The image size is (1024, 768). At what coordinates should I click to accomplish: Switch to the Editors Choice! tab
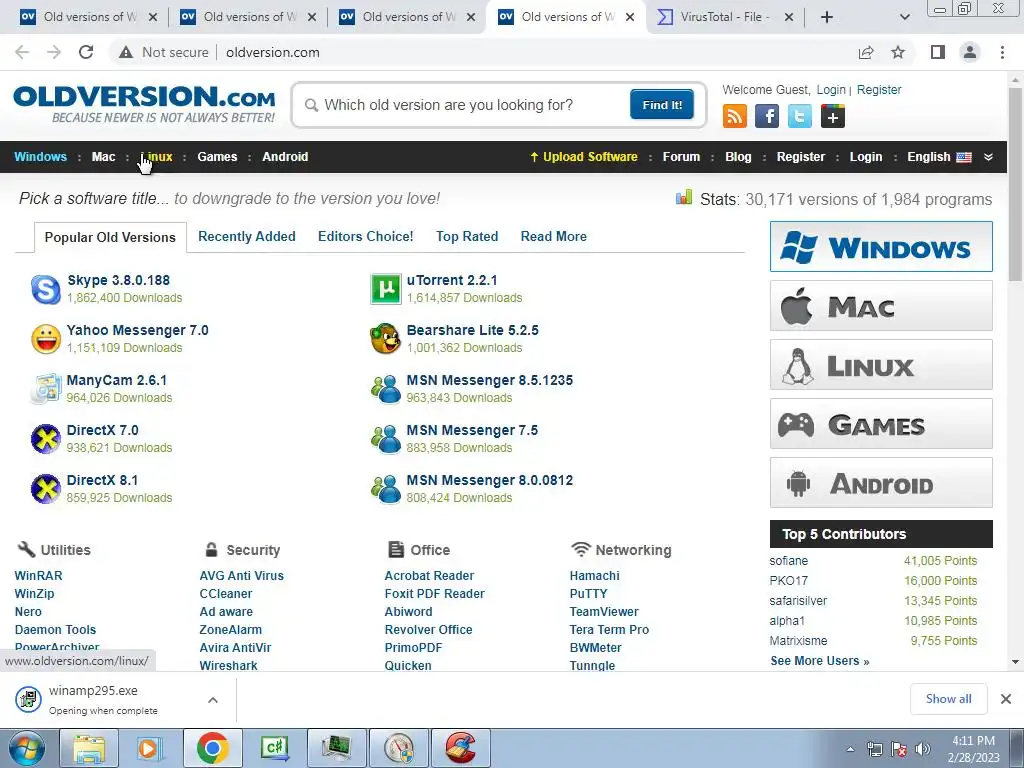point(366,236)
